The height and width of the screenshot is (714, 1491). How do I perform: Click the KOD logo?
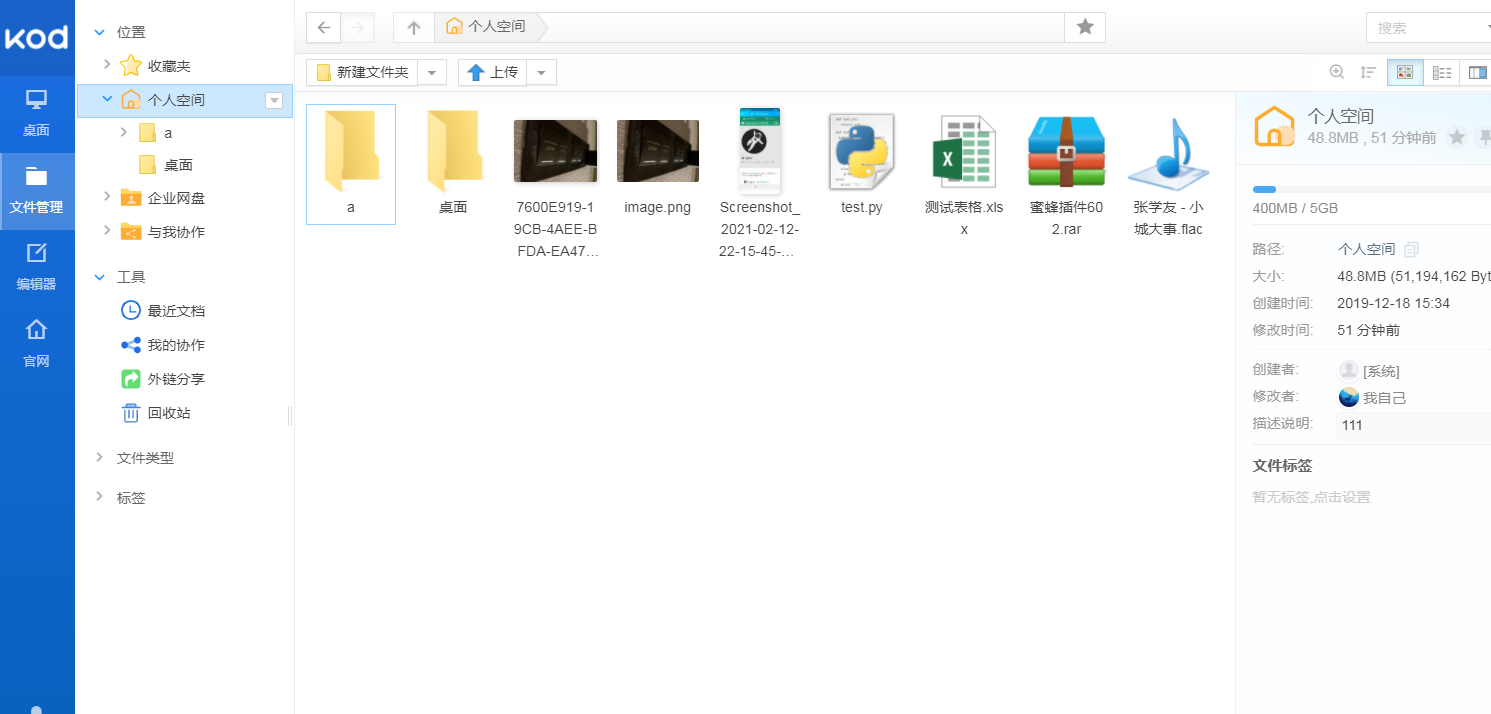37,38
